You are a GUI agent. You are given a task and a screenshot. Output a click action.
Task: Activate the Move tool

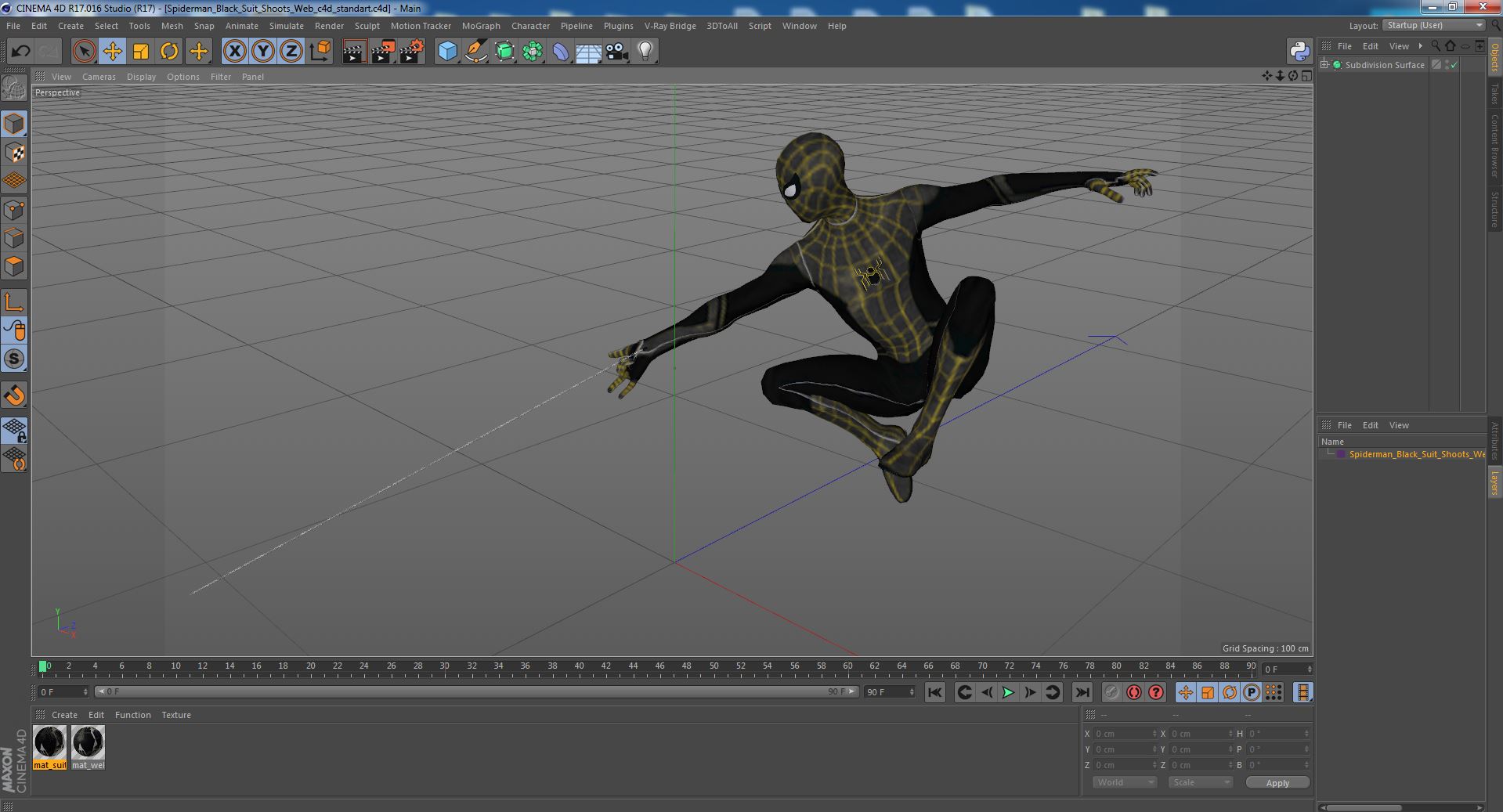coord(112,52)
